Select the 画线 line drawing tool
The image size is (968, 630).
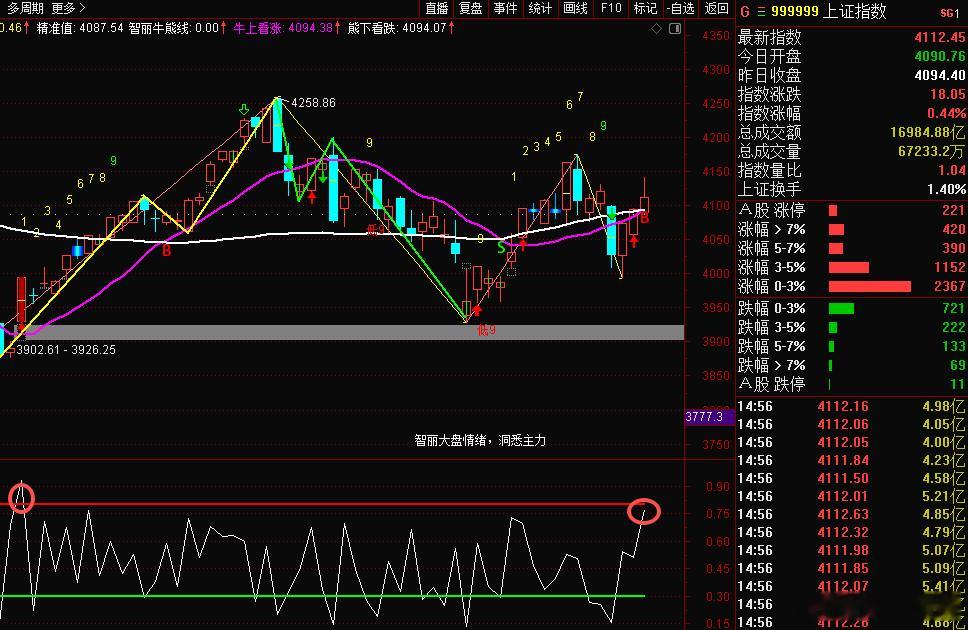(575, 8)
